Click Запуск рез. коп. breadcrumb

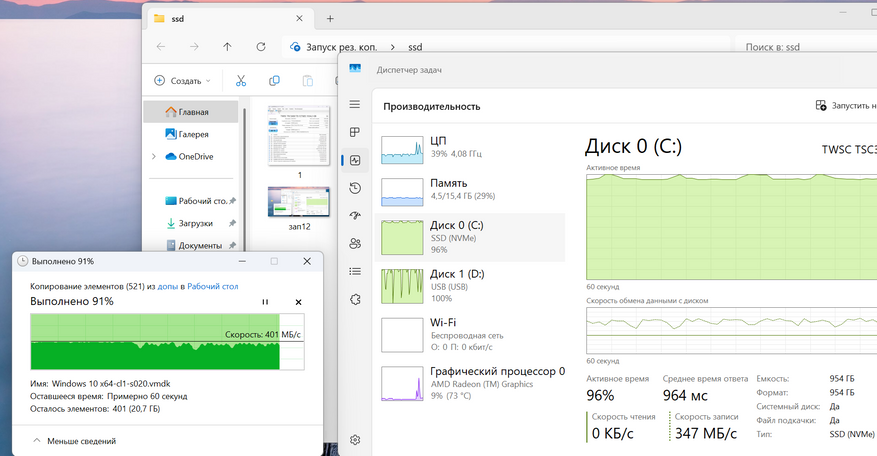tap(342, 48)
